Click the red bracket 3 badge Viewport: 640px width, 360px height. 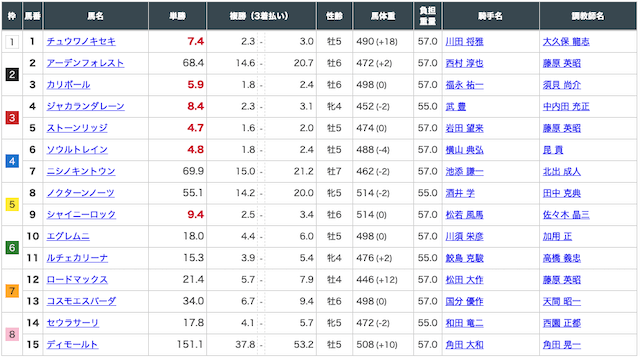click(12, 118)
